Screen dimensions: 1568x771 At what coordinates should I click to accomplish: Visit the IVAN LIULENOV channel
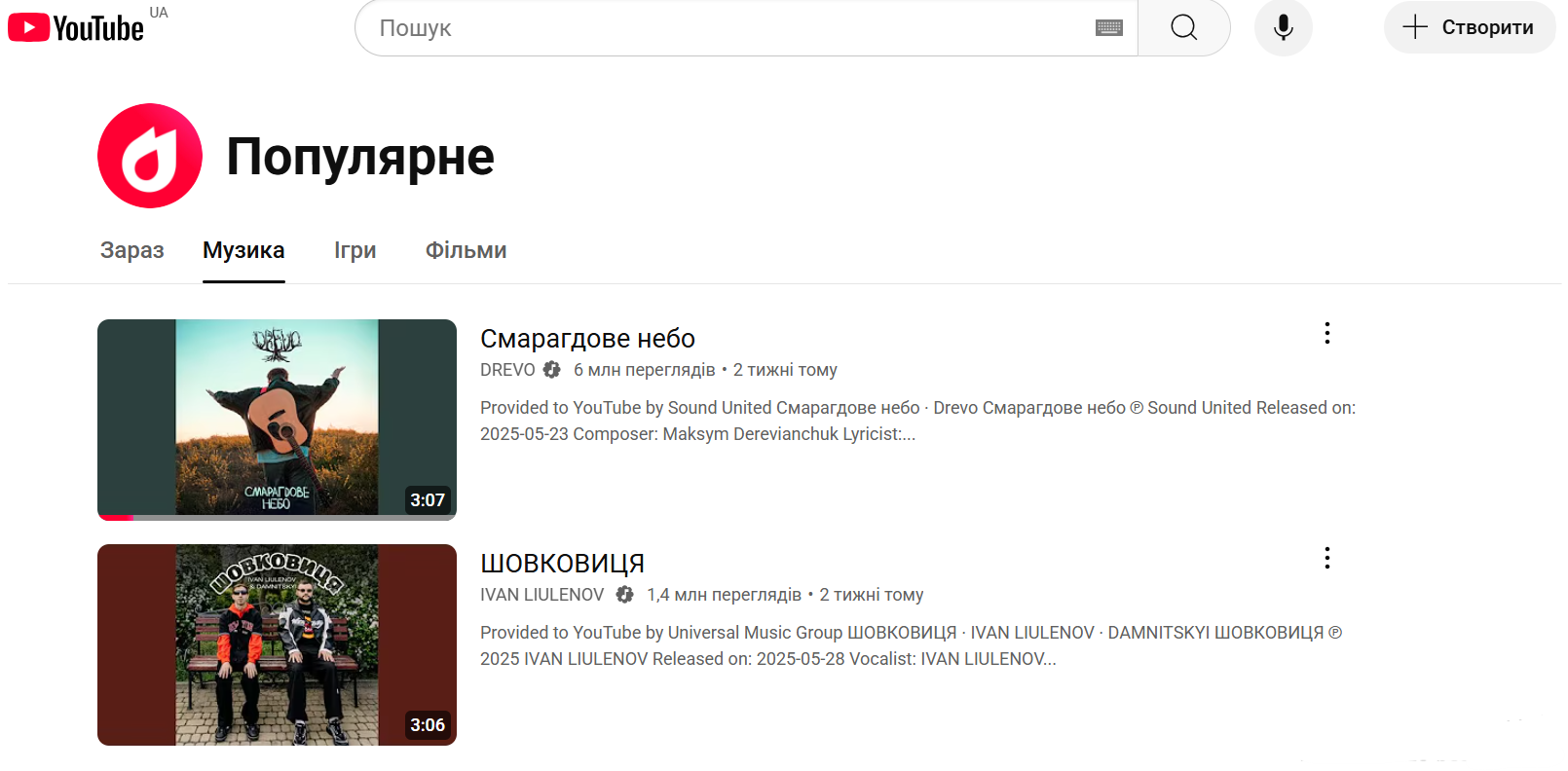[541, 595]
